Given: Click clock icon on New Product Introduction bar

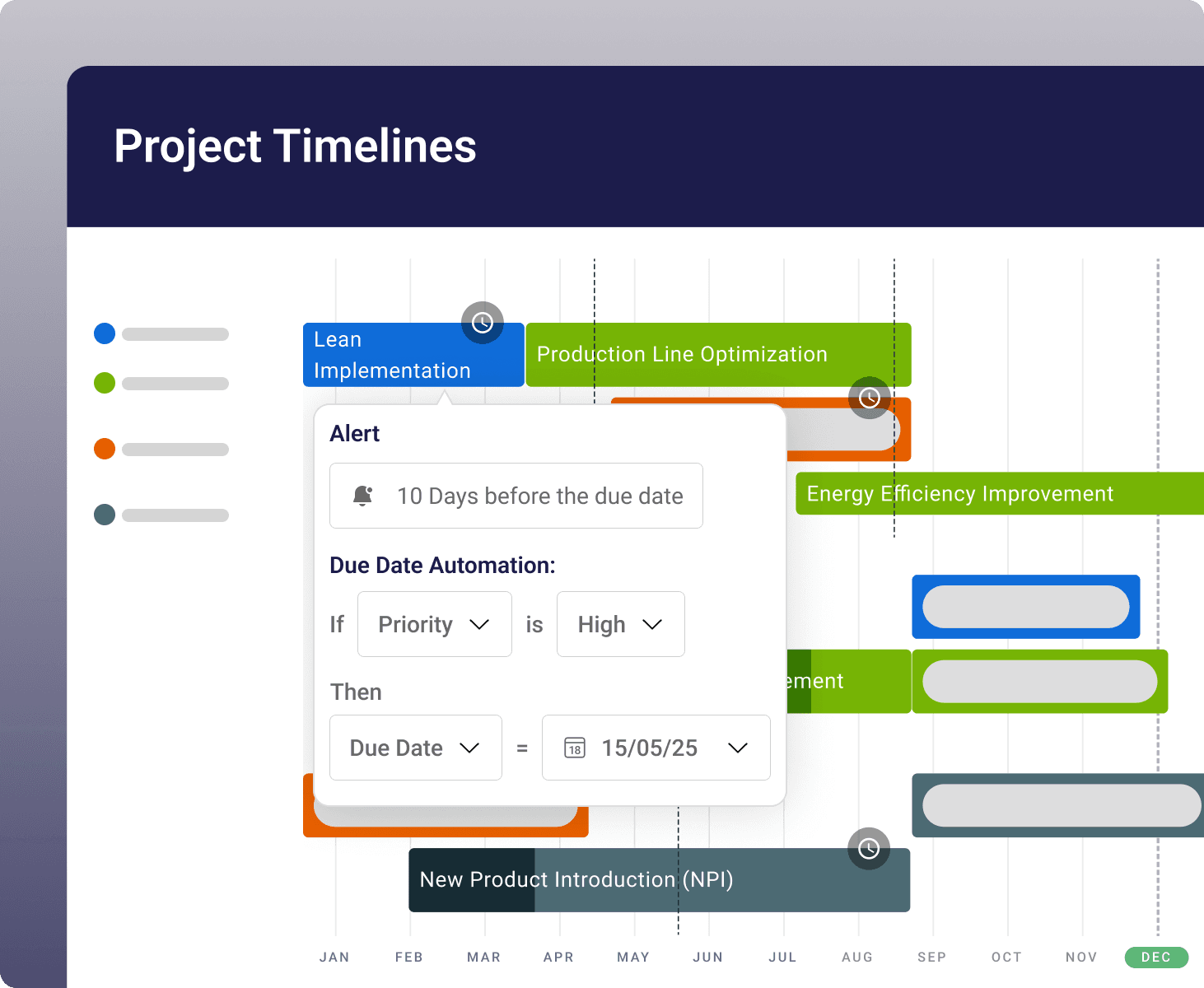Looking at the screenshot, I should click(869, 848).
